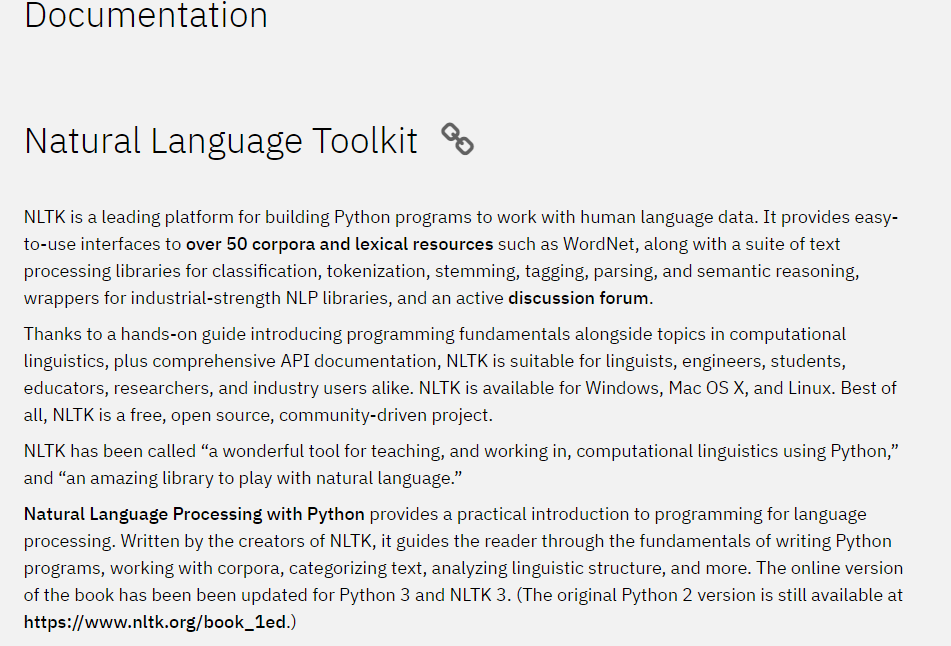The width and height of the screenshot is (951, 646).
Task: Click the phrase 'updated for Python 3 and NLTK 3'
Action: click(x=373, y=595)
